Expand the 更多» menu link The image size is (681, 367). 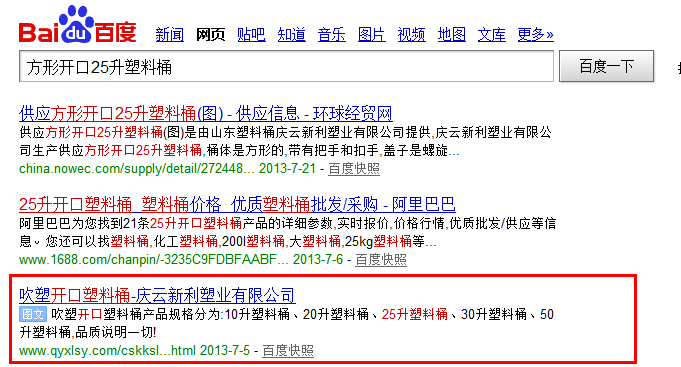coord(536,34)
